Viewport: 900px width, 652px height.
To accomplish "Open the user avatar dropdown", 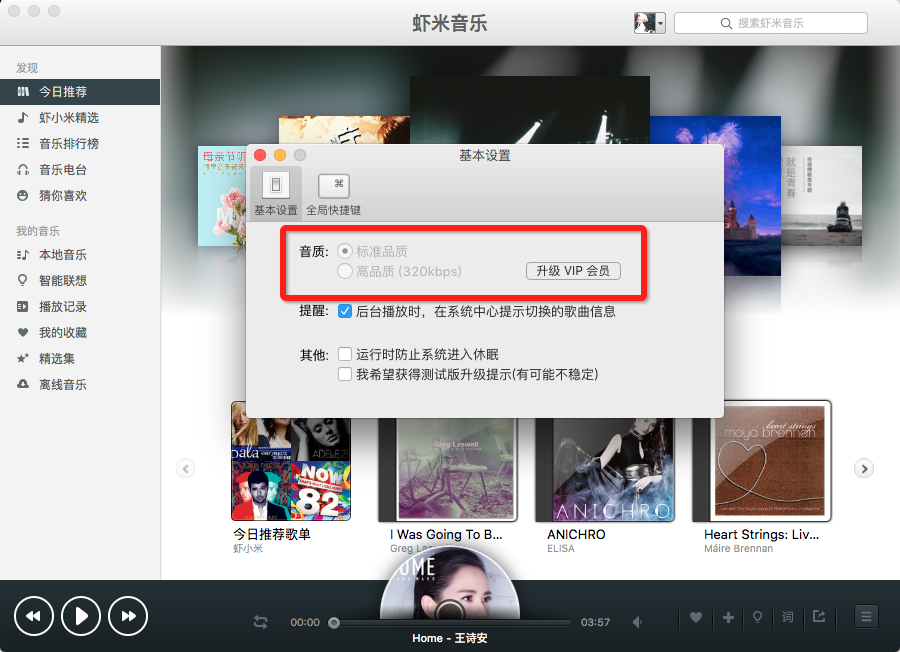I will (x=649, y=23).
